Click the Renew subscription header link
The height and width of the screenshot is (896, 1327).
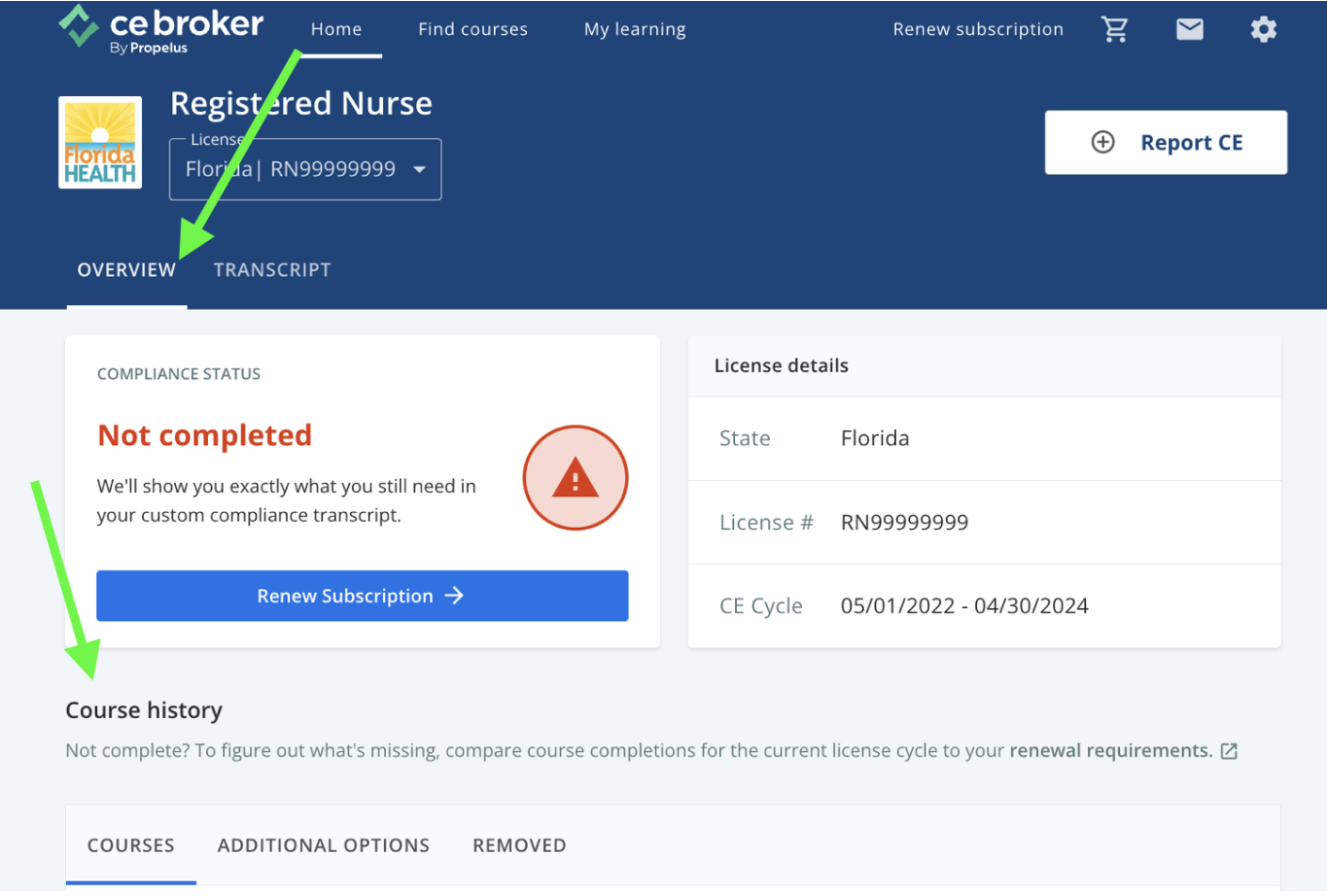(978, 29)
